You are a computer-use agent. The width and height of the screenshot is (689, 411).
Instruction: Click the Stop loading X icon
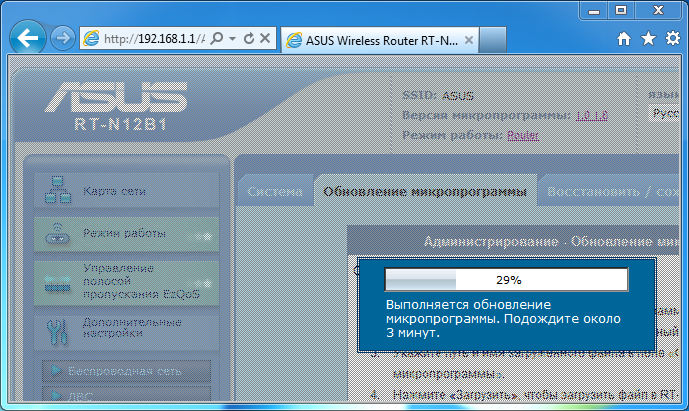coord(265,39)
